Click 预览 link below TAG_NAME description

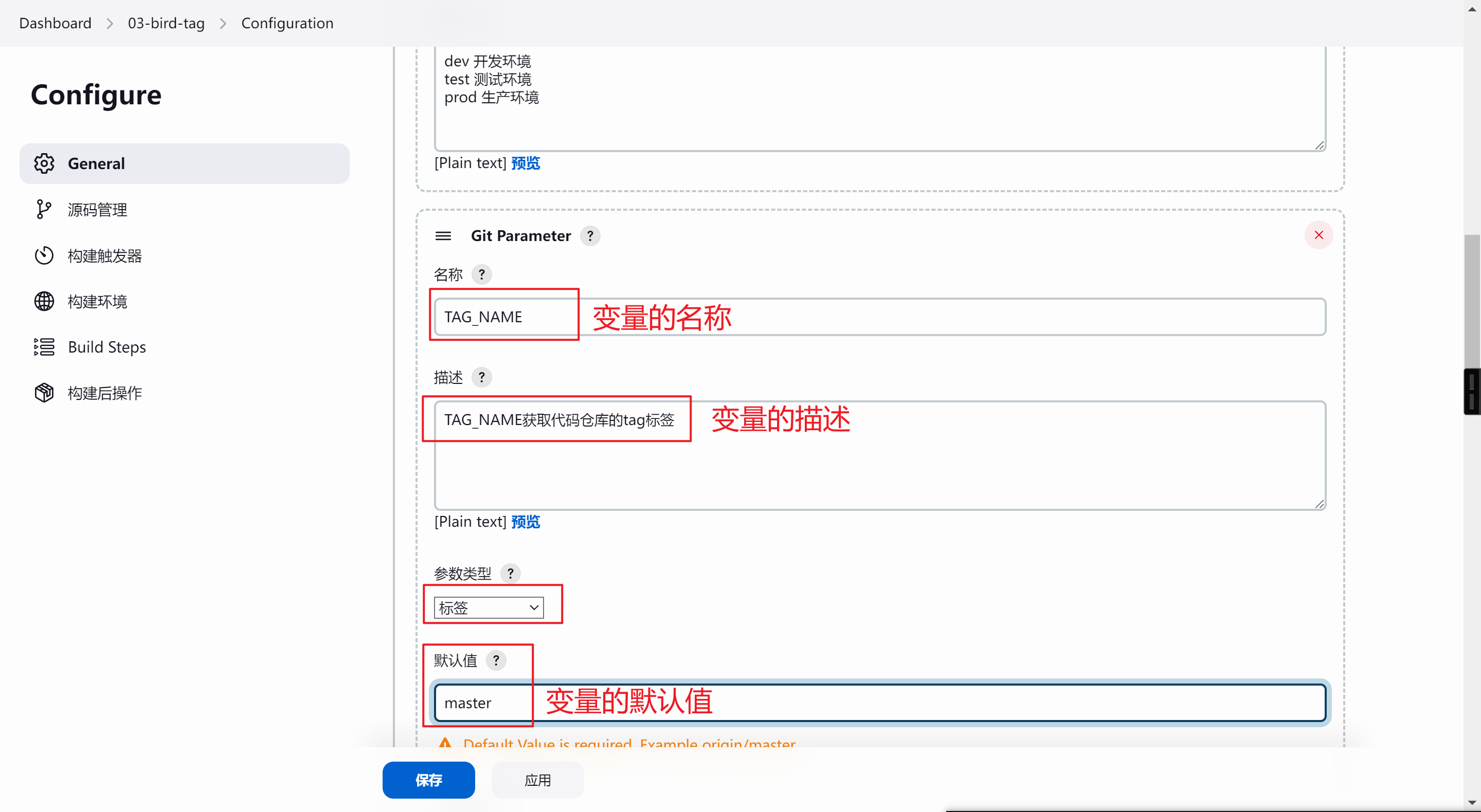pos(526,522)
